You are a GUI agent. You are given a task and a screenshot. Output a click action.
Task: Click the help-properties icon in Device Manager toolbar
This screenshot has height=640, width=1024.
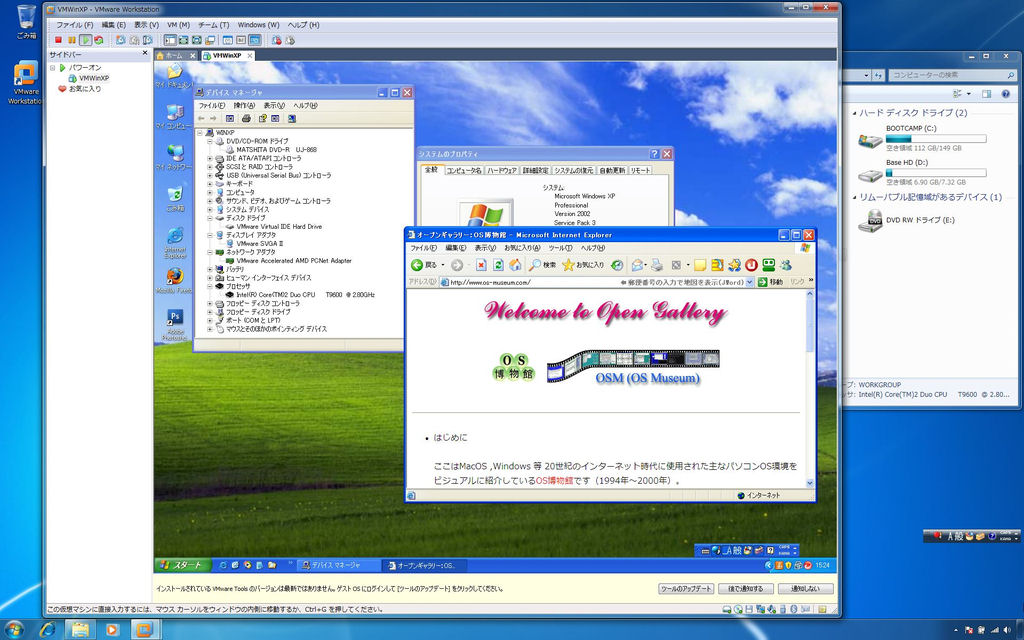(263, 118)
